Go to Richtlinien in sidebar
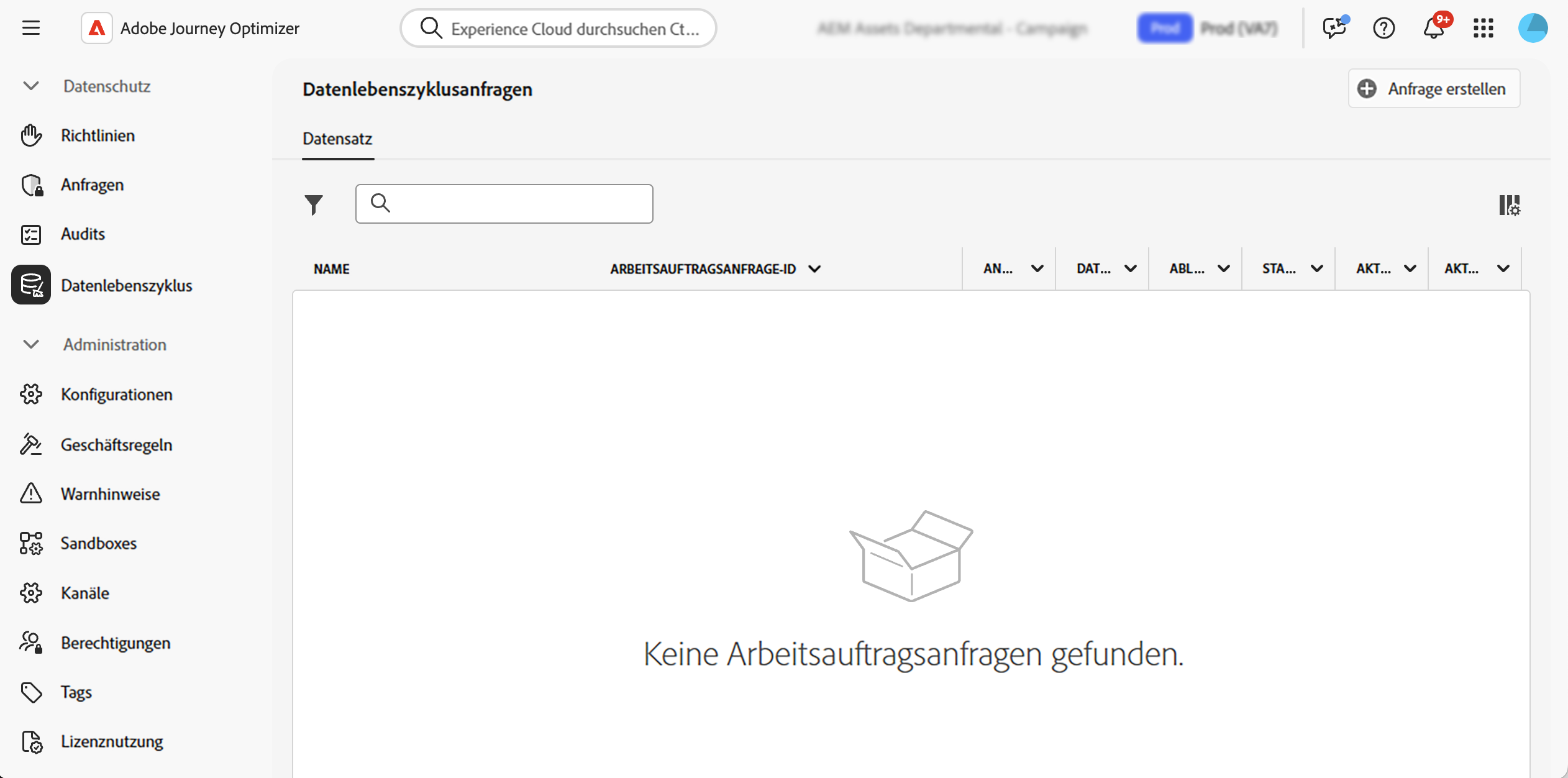The width and height of the screenshot is (1568, 778). 98,135
